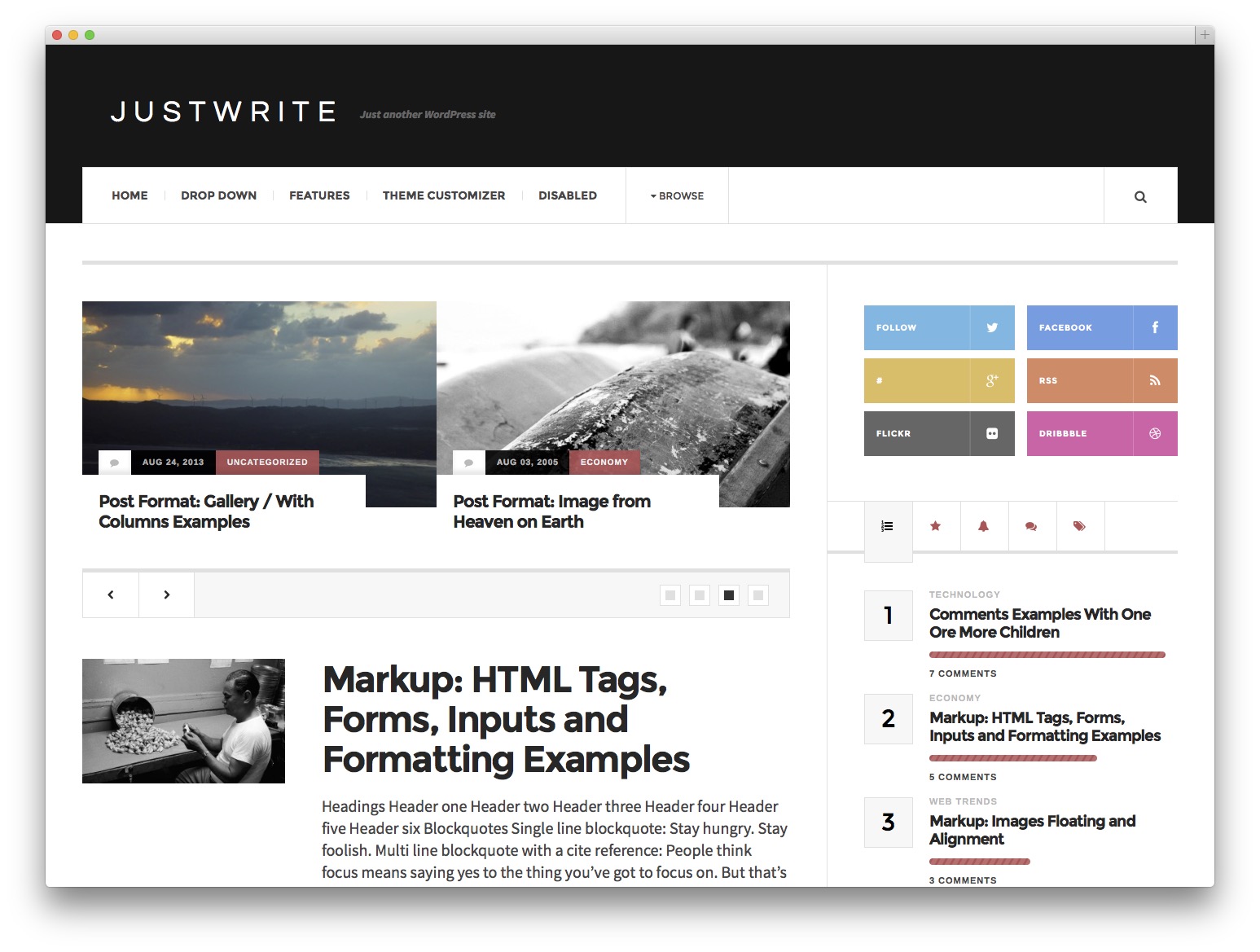Click the RSS feed button
Viewport: 1260px width, 952px height.
tap(1102, 380)
